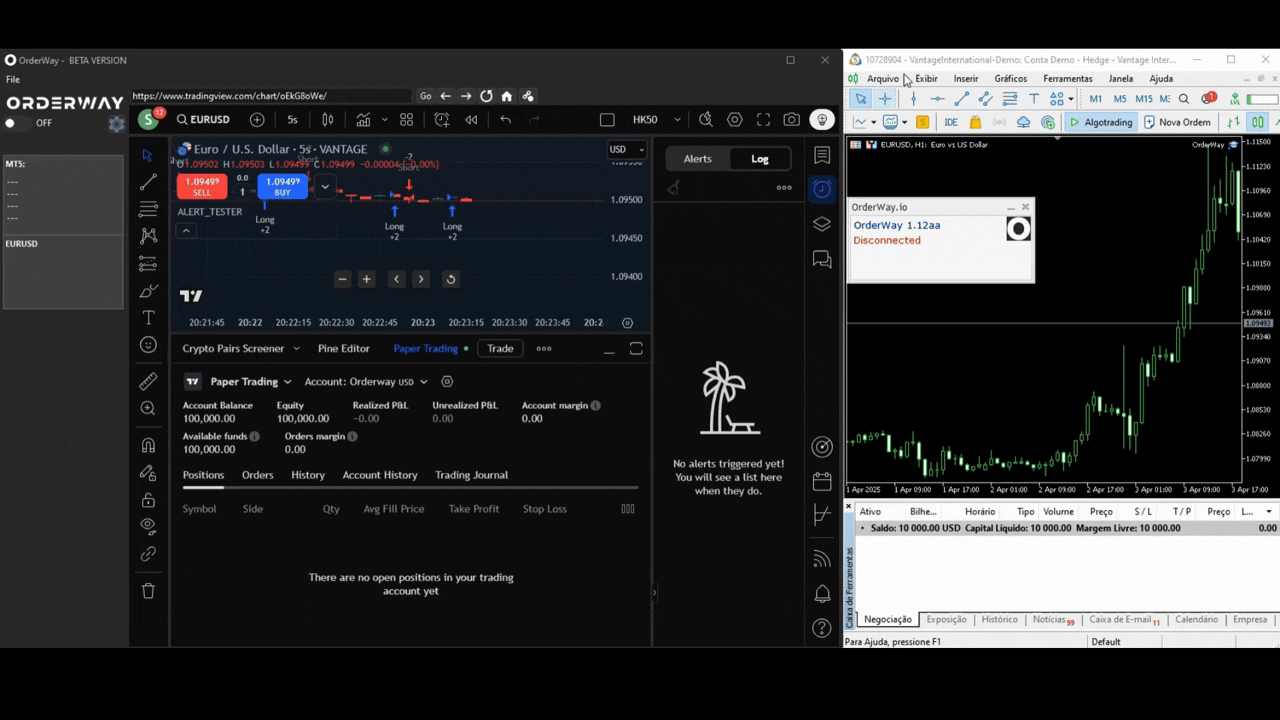This screenshot has width=1280, height=720.
Task: Open MetaTrader Ferramentas menu
Action: [1068, 79]
